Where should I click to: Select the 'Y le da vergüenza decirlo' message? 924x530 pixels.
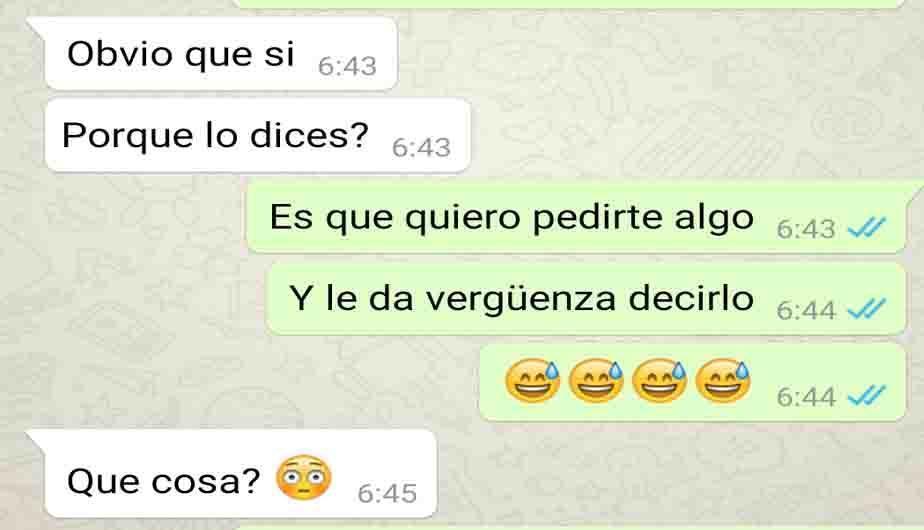586,299
